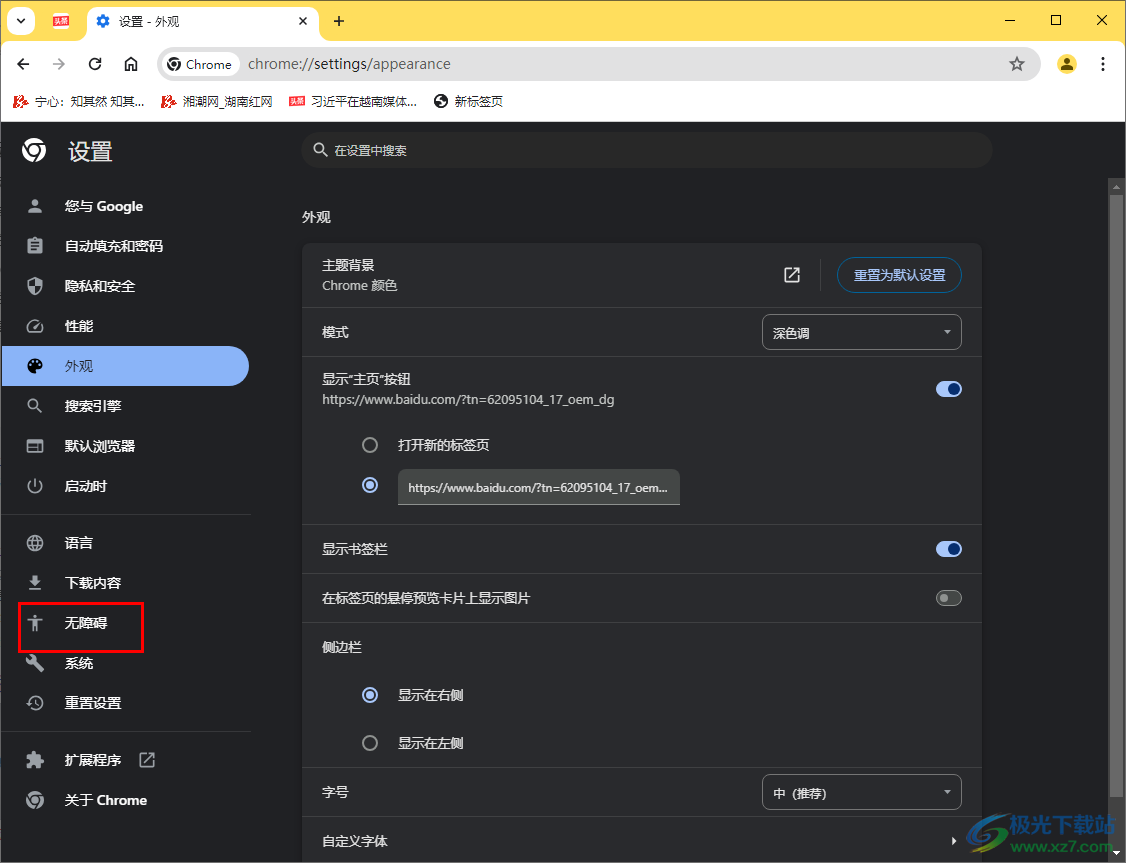Click the homepage URL input field
1126x863 pixels.
click(x=539, y=488)
